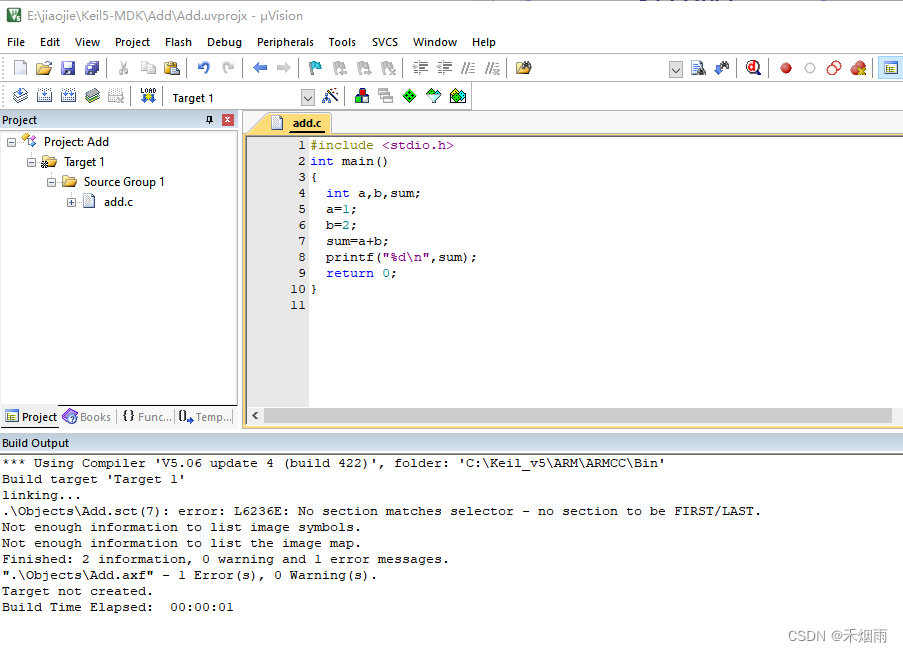Start the debug session with magnifier icon
Image resolution: width=903 pixels, height=652 pixels.
point(753,68)
